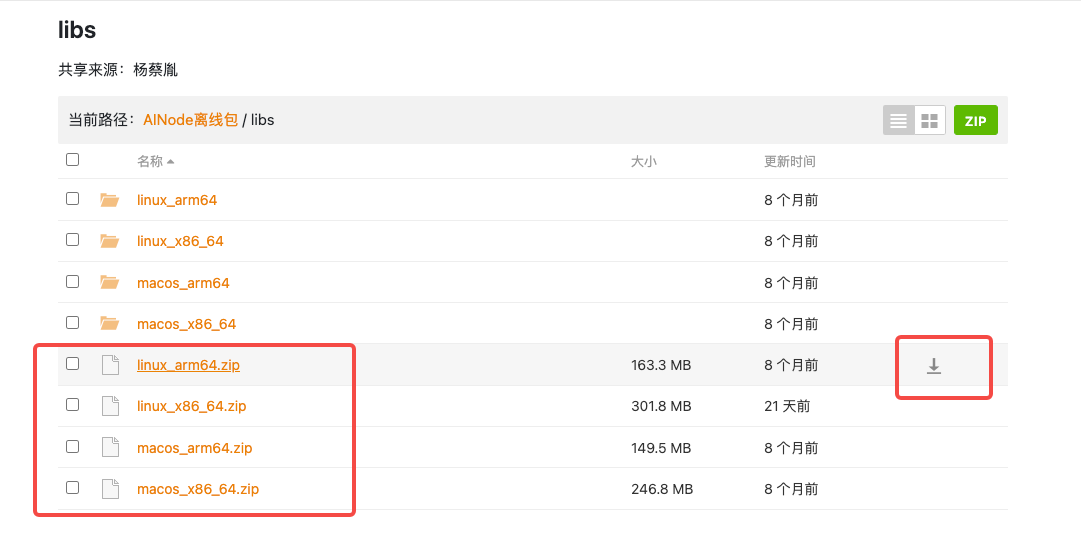The height and width of the screenshot is (556, 1081).
Task: Click the linux_arm64 folder icon
Action: pyautogui.click(x=110, y=200)
